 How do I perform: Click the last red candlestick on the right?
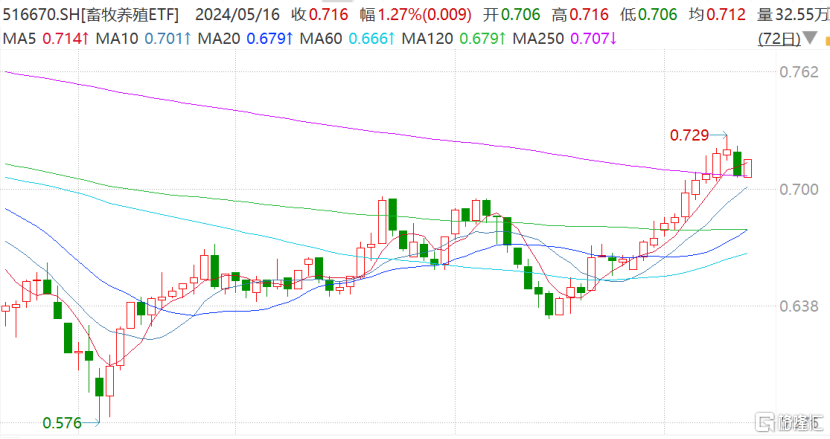click(747, 168)
